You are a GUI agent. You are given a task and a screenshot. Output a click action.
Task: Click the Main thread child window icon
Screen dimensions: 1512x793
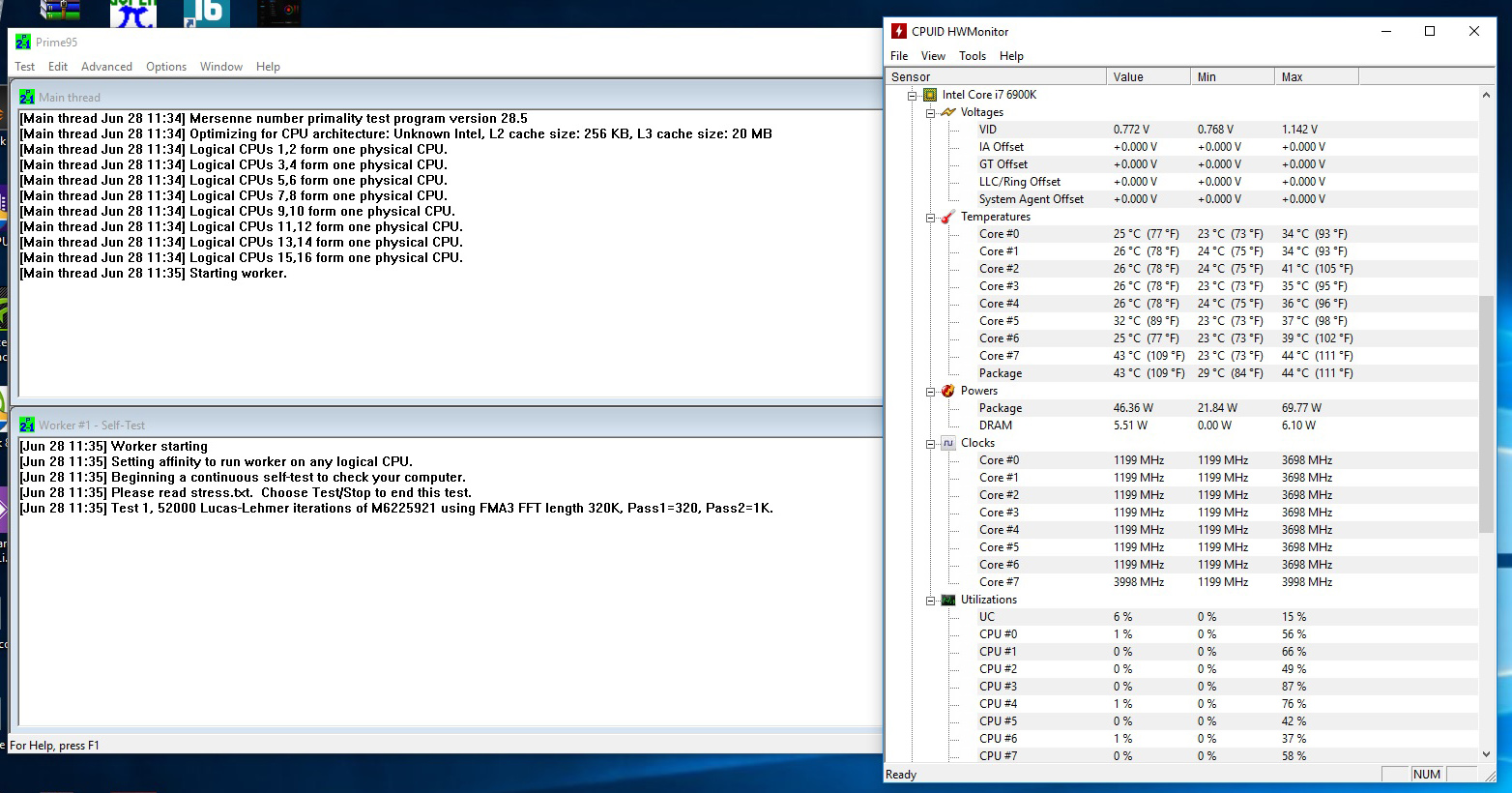27,97
